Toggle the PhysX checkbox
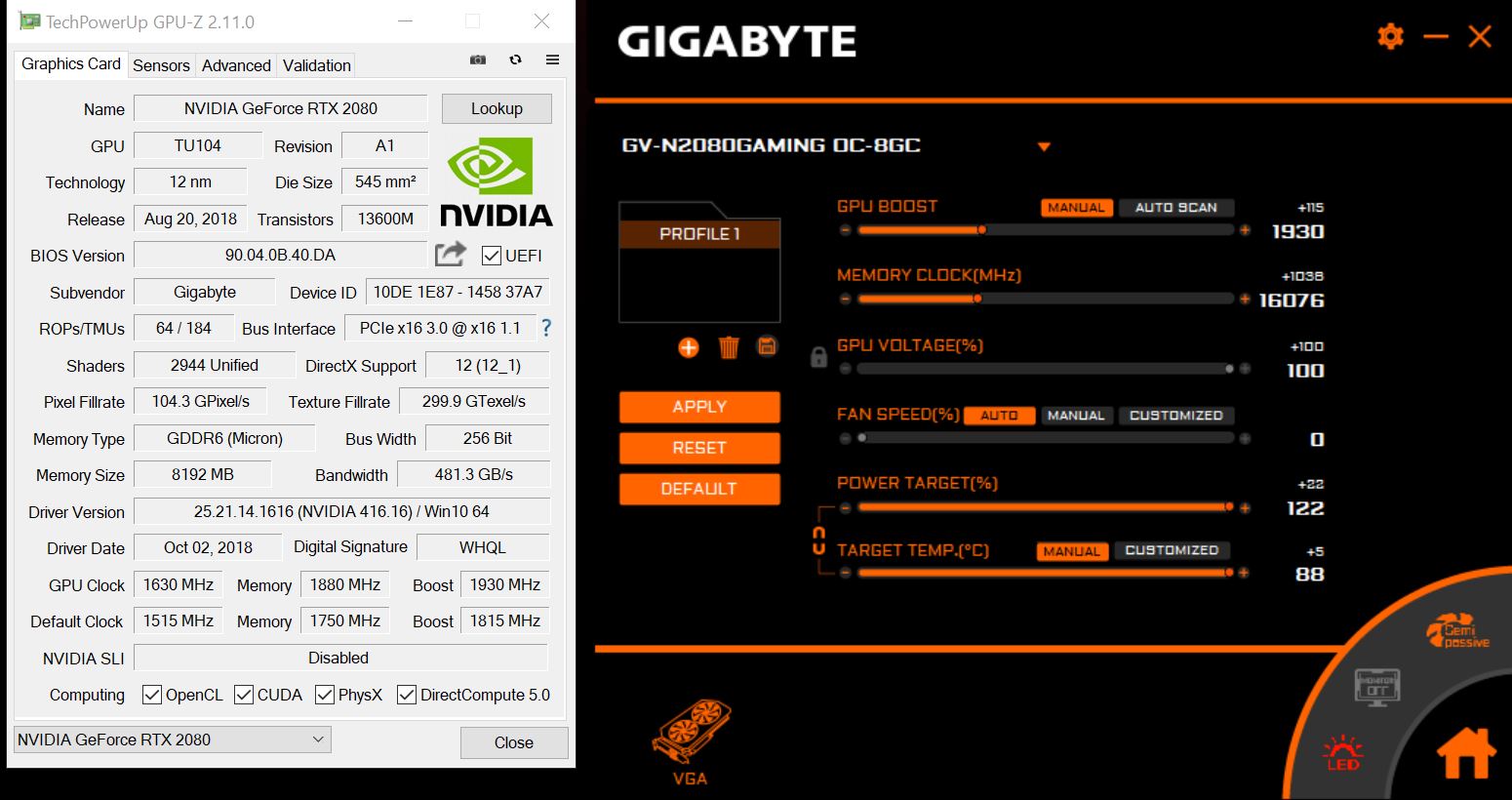Screen dimensions: 1512x800 click(x=325, y=695)
